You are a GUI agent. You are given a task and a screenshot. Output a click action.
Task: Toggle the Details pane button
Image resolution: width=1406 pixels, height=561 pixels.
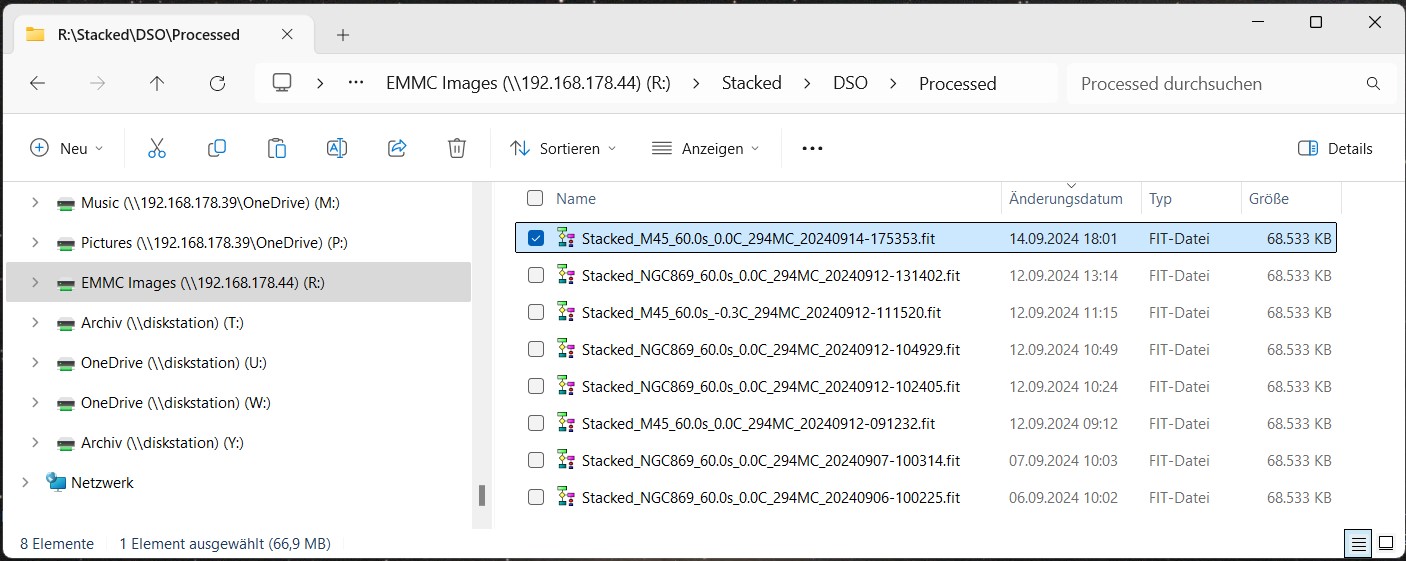[x=1335, y=148]
